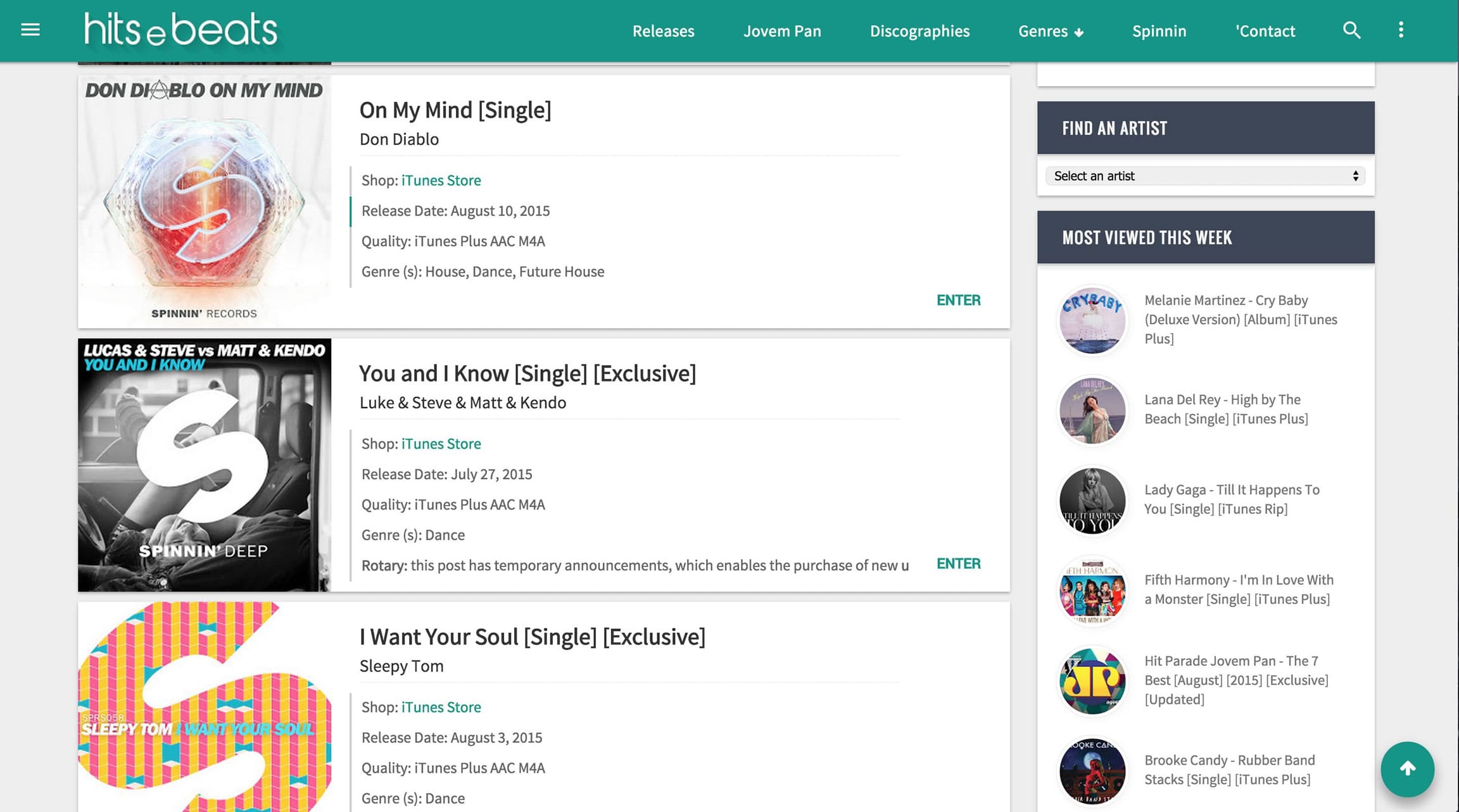Click iTunes Store link for Sleepy Tom
Image resolution: width=1459 pixels, height=812 pixels.
[x=440, y=707]
